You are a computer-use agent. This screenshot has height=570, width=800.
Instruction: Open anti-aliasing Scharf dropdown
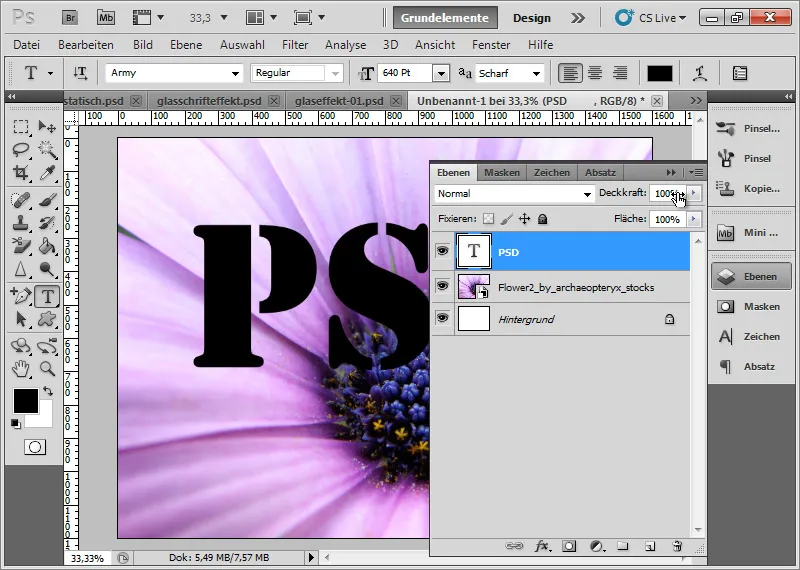point(536,73)
